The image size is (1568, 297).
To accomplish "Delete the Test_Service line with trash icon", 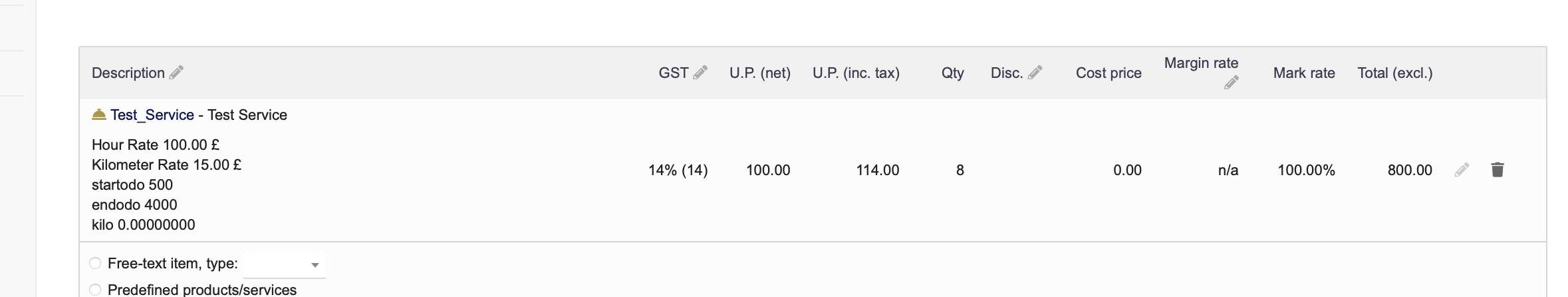I will tap(1498, 170).
